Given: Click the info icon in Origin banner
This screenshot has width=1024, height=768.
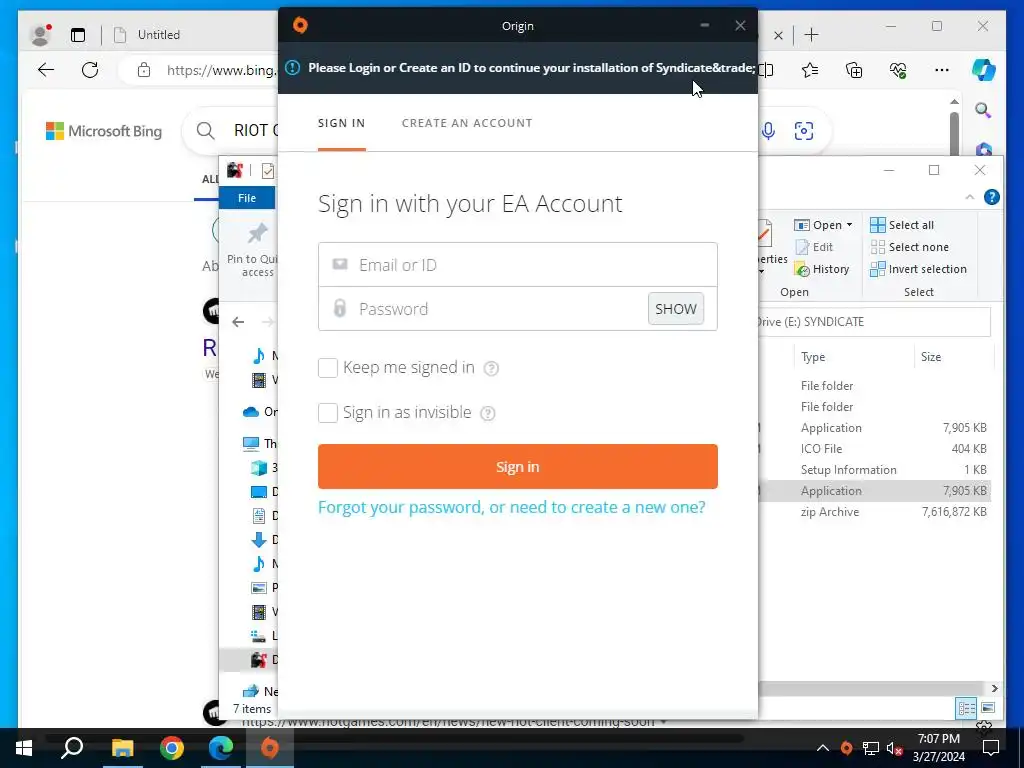Looking at the screenshot, I should 293,67.
